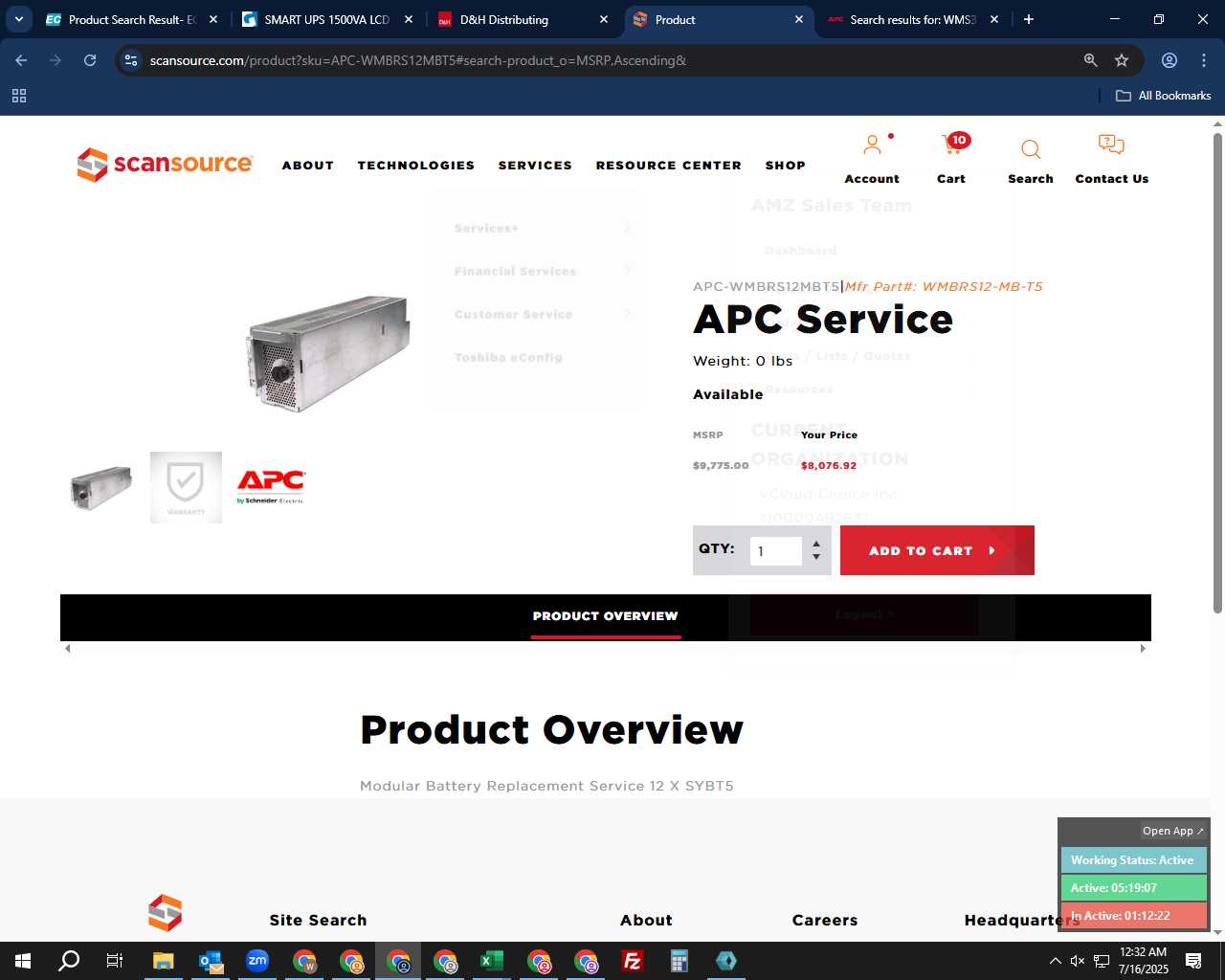1225x980 pixels.
Task: Go back to the previous page
Action: pos(21,60)
